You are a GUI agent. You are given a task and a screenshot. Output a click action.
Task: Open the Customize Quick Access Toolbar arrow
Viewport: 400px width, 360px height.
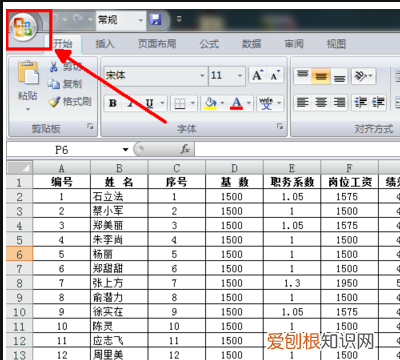pos(179,19)
